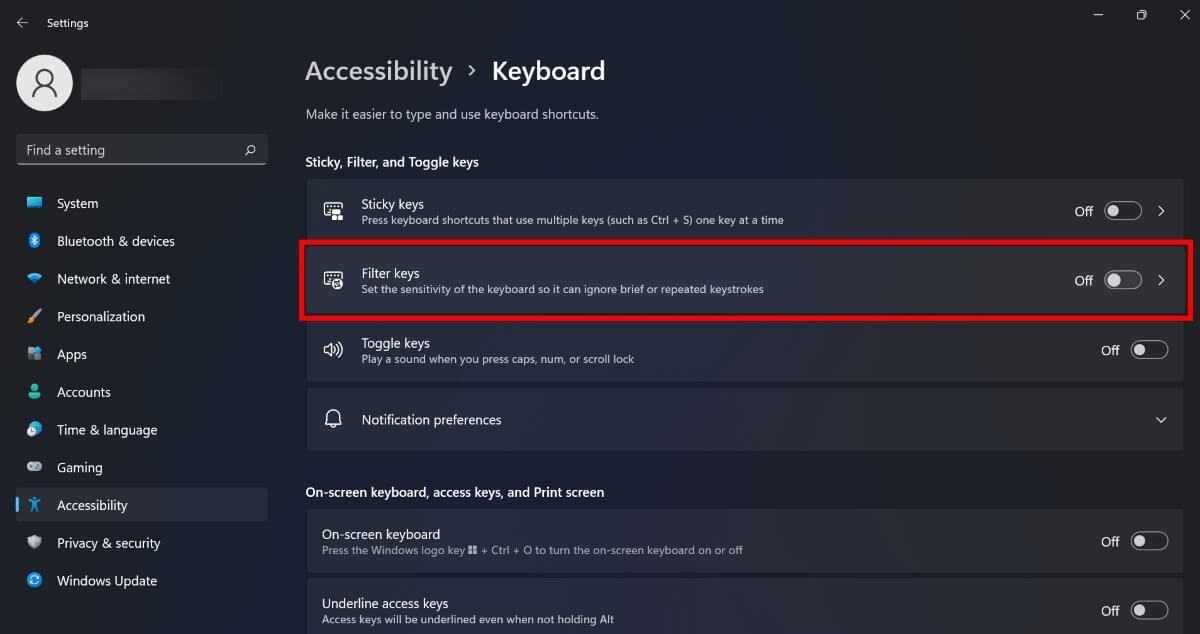This screenshot has width=1200, height=634.
Task: Click the Privacy & security shield icon
Action: (34, 543)
